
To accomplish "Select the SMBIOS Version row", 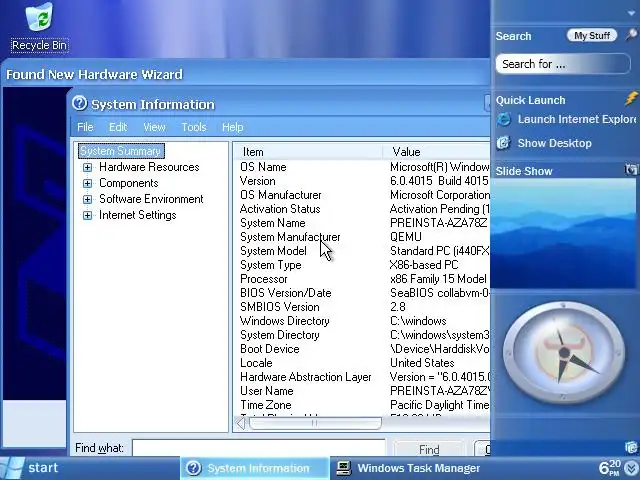I will point(364,307).
